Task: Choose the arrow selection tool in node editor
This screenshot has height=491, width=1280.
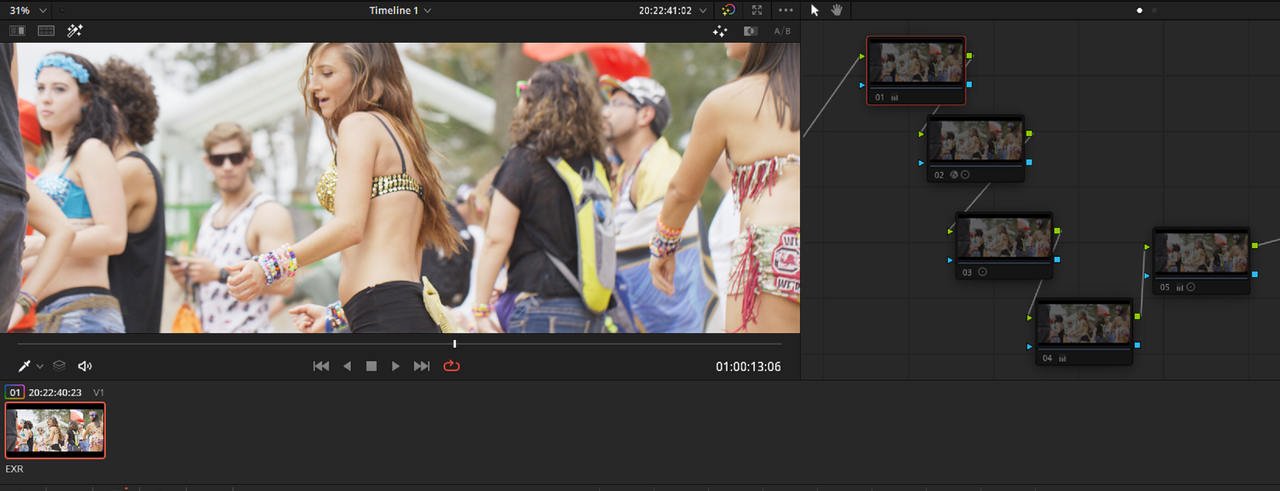Action: pos(814,10)
